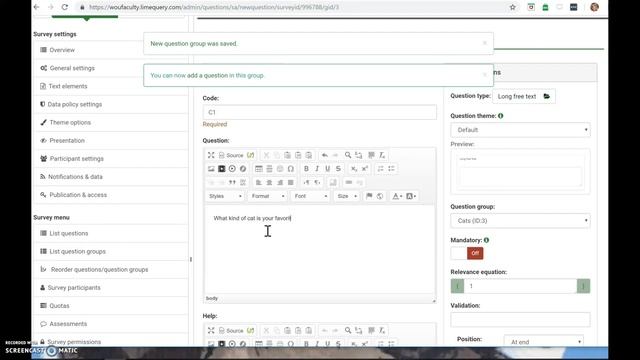Insert a table in the Question editor
This screenshot has width=640, height=360.
pyautogui.click(x=259, y=169)
